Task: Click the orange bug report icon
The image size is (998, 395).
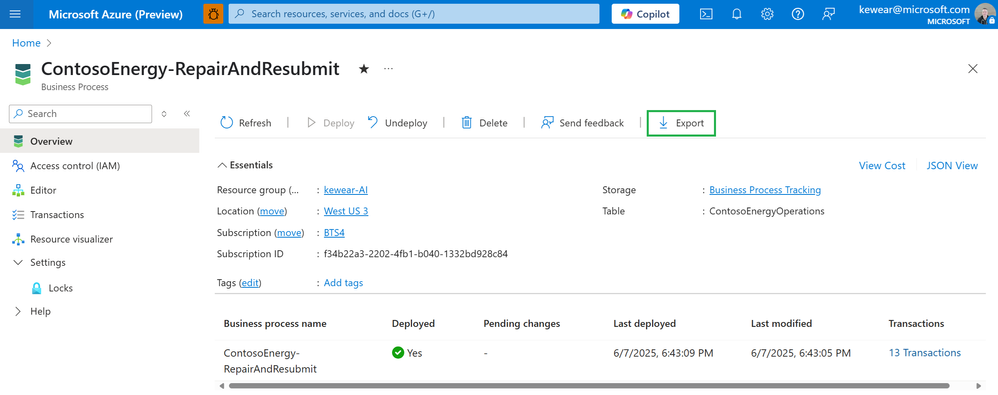Action: pyautogui.click(x=213, y=14)
